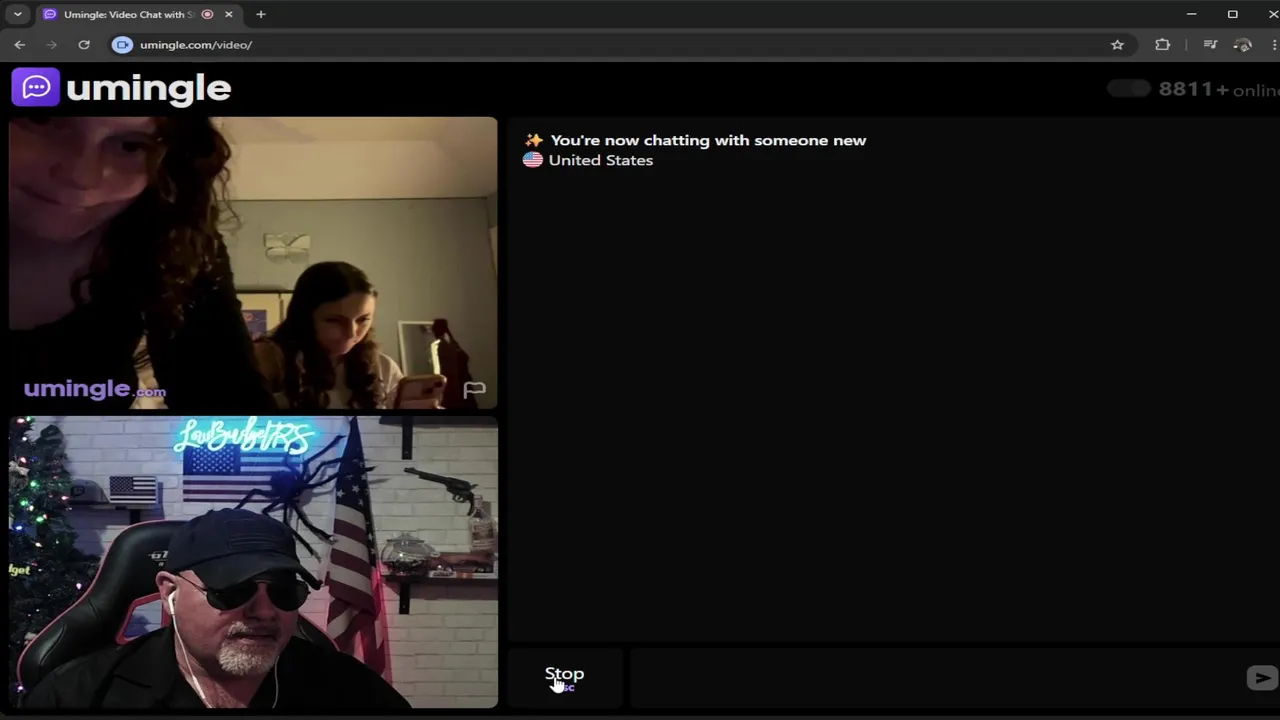
Task: Click 'You're now chatting with someone new' message
Action: click(x=708, y=140)
